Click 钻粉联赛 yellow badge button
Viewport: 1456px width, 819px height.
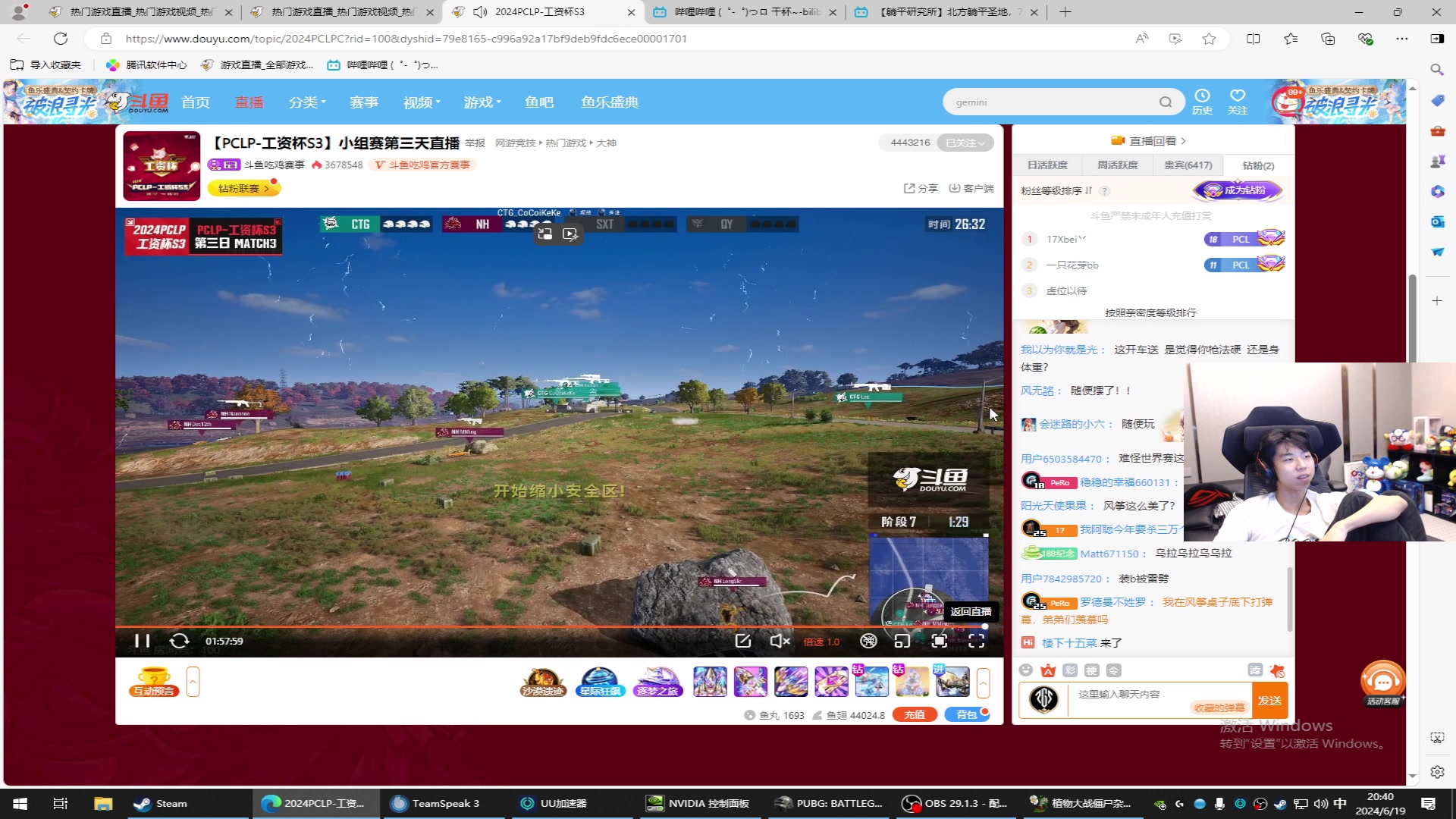[243, 188]
